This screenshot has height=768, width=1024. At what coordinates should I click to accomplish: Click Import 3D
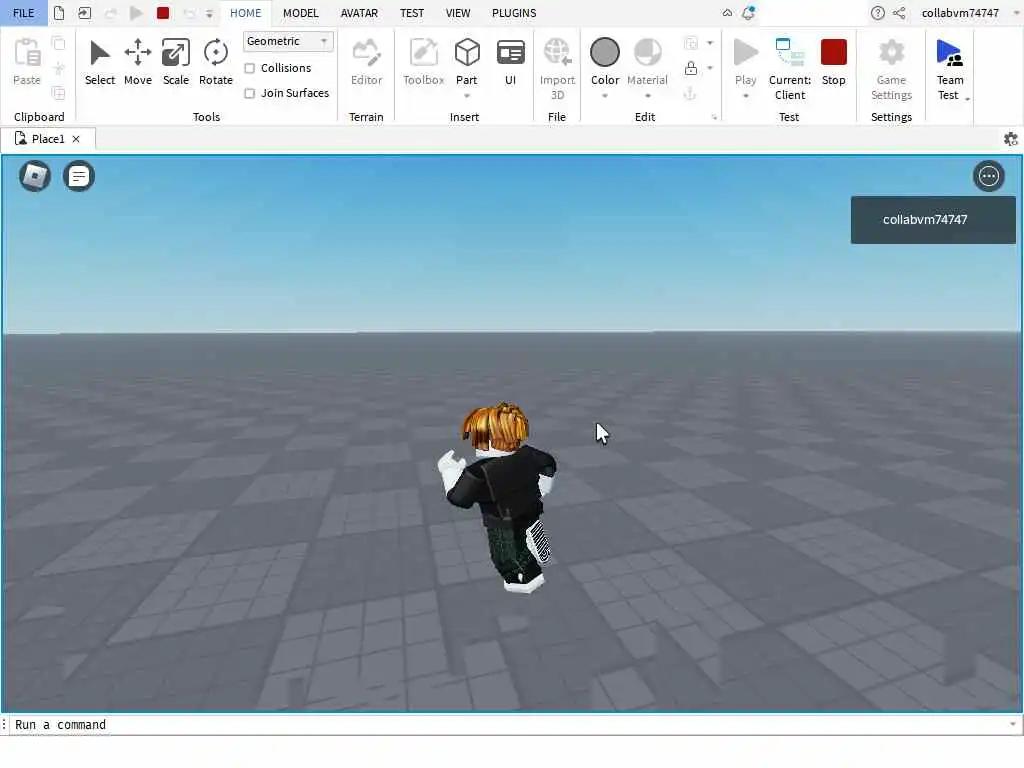click(x=557, y=69)
